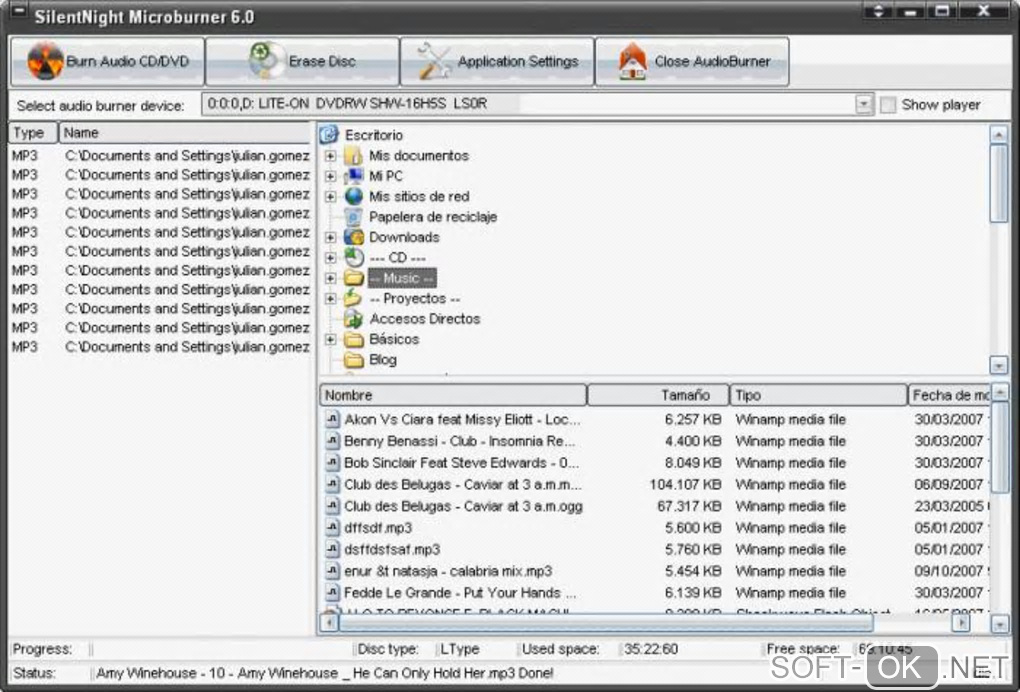Select Bob Sinclair file icon
Image resolution: width=1020 pixels, height=692 pixels.
[x=332, y=462]
